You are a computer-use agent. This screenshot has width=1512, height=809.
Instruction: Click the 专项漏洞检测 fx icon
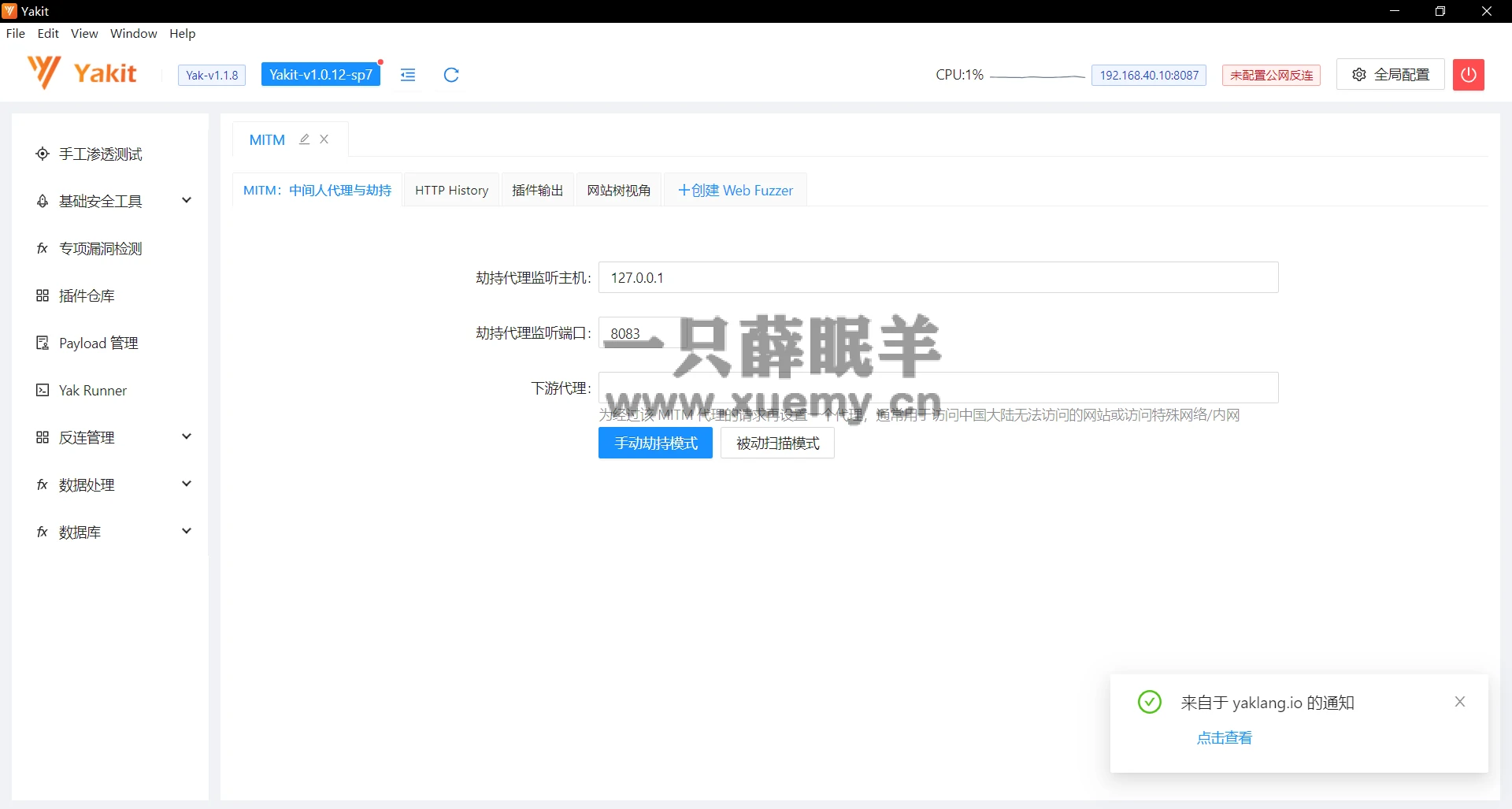(43, 248)
